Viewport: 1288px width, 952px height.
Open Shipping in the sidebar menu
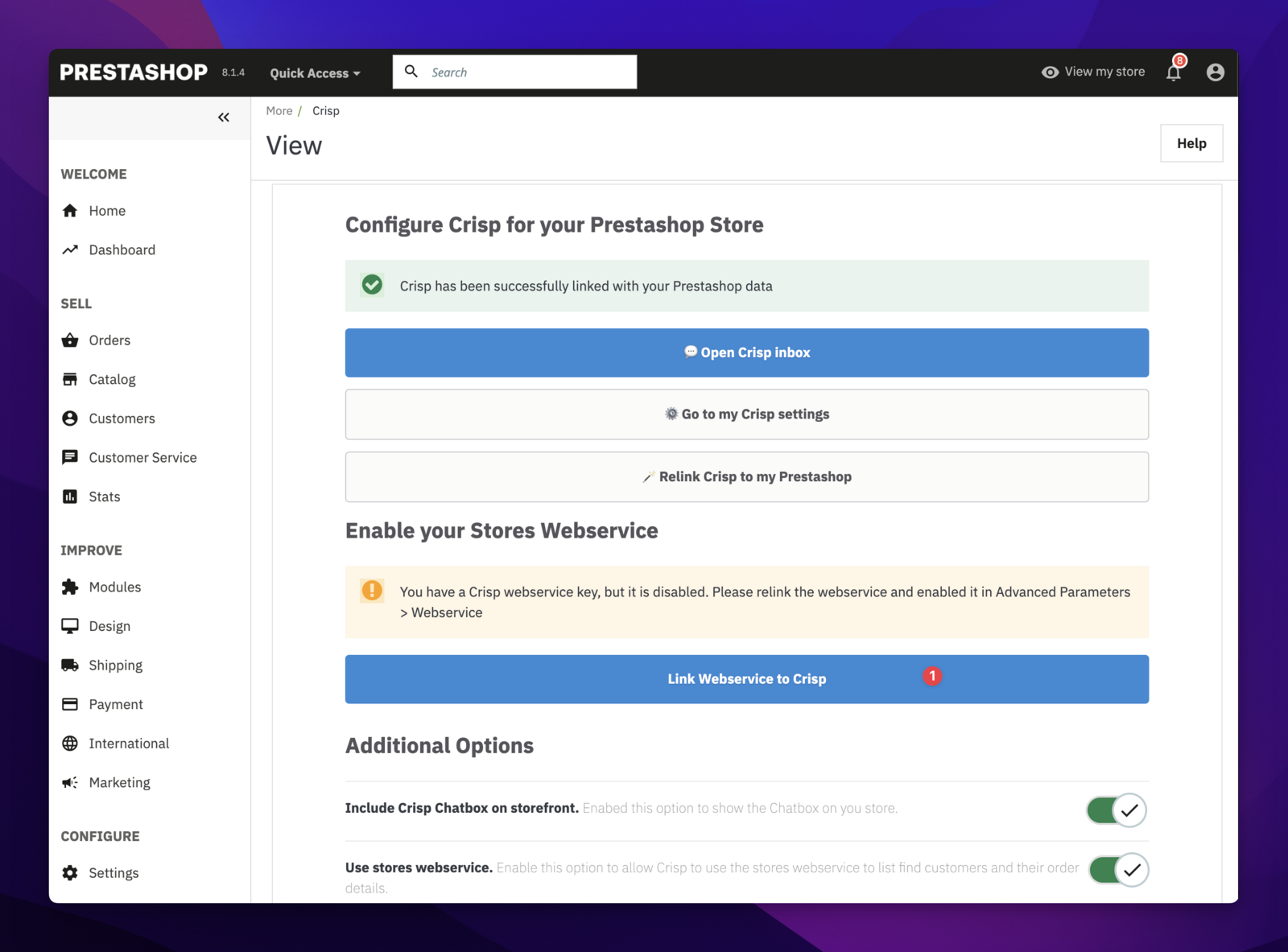(116, 665)
